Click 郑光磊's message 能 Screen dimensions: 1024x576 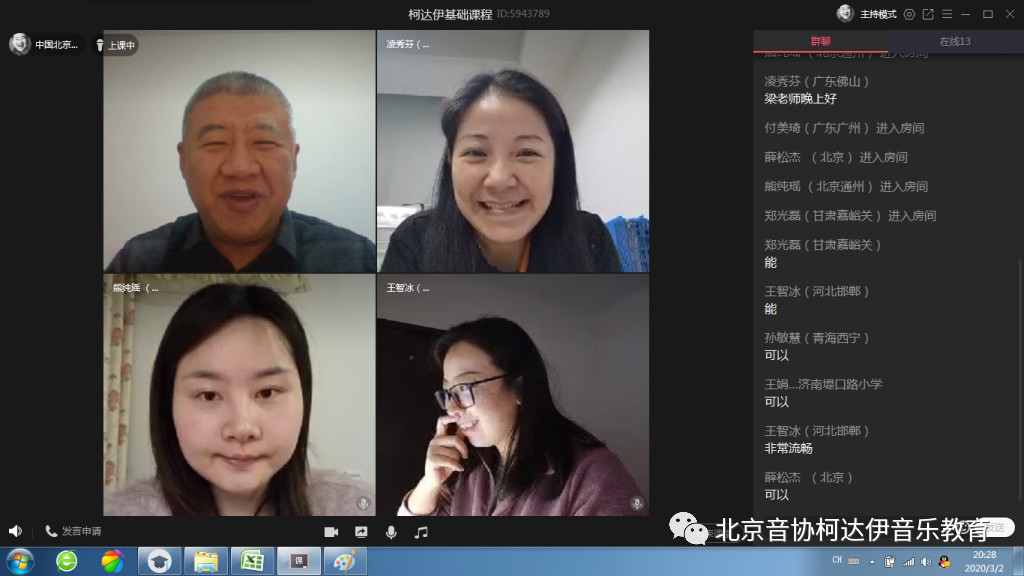point(771,263)
